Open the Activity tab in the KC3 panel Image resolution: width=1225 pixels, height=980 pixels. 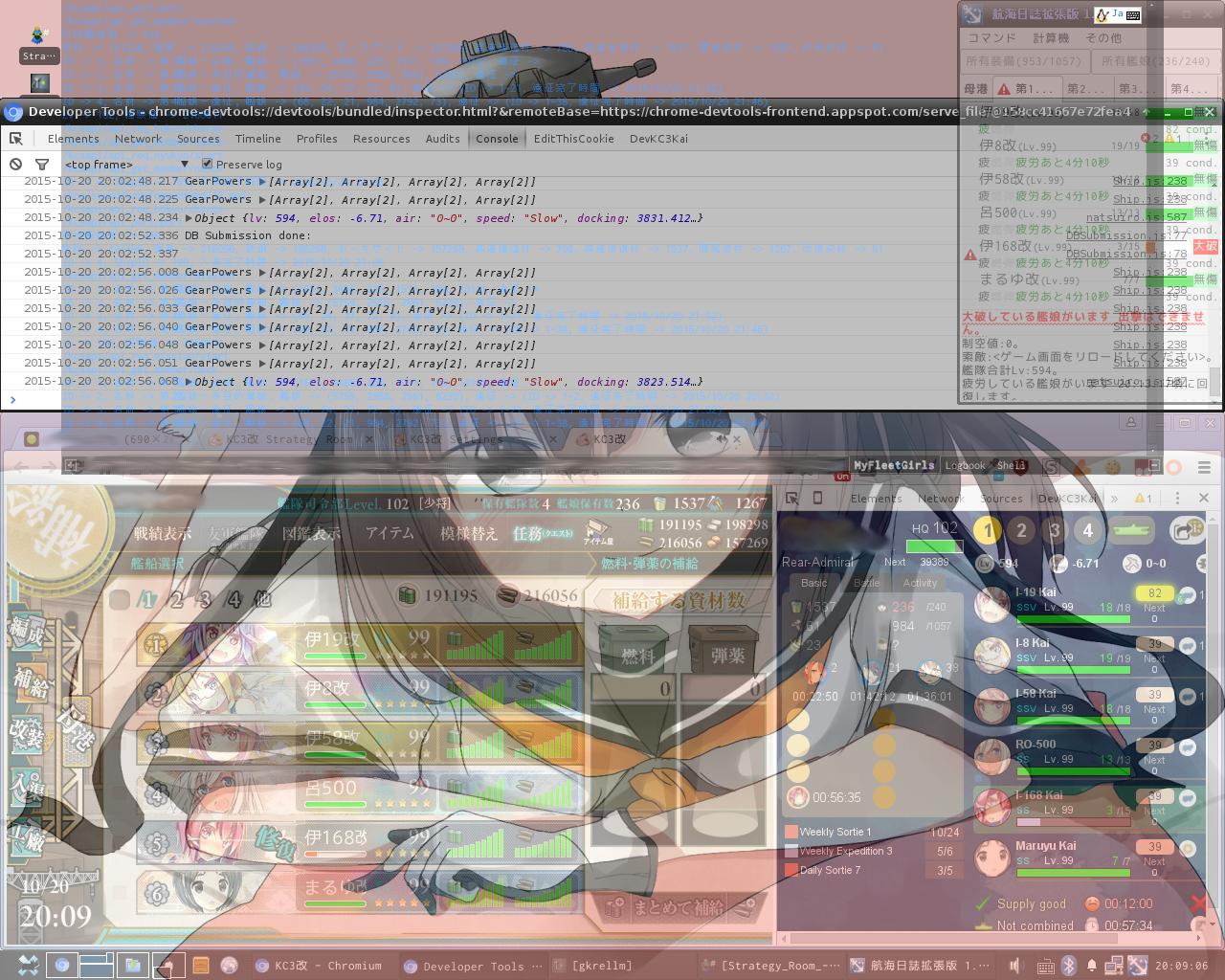[920, 583]
